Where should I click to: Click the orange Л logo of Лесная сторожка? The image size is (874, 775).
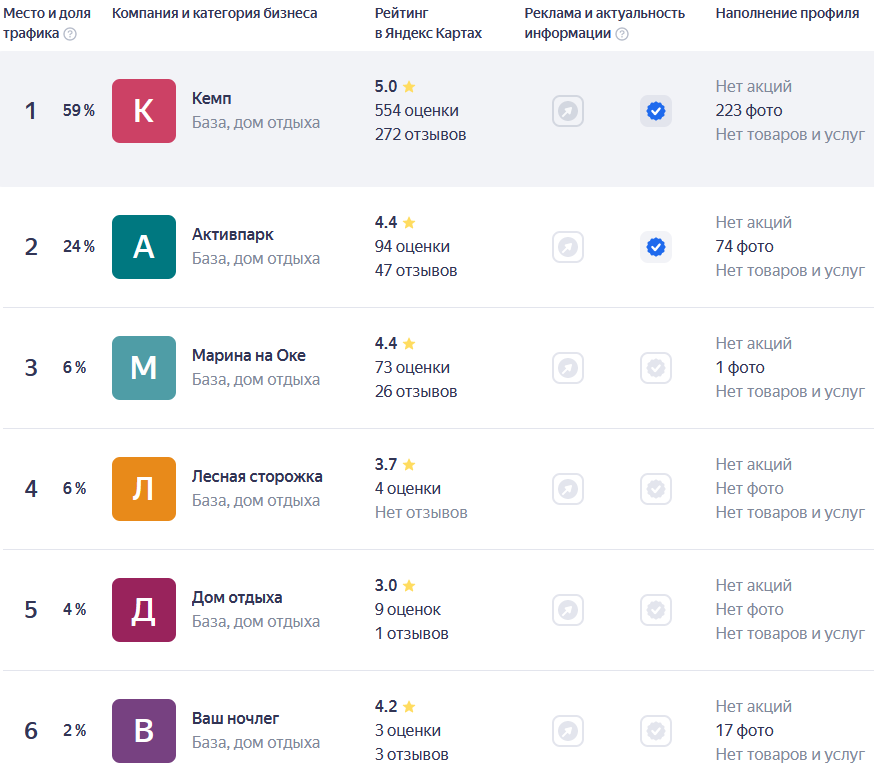[144, 489]
